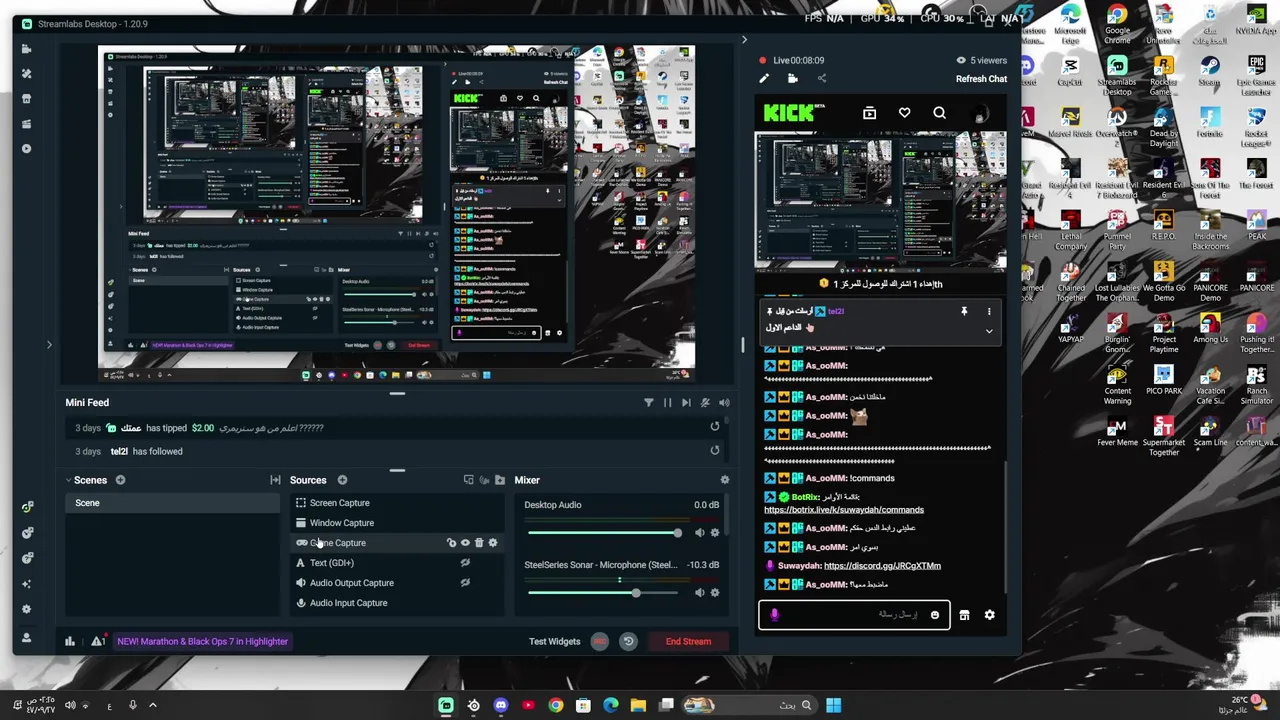Select the Audio Input Capture source
The width and height of the screenshot is (1280, 720).
(397, 603)
